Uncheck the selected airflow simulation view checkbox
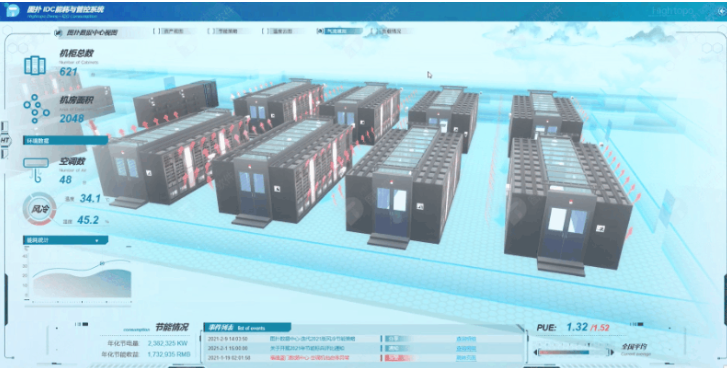This screenshot has width=727, height=368. 320,31
